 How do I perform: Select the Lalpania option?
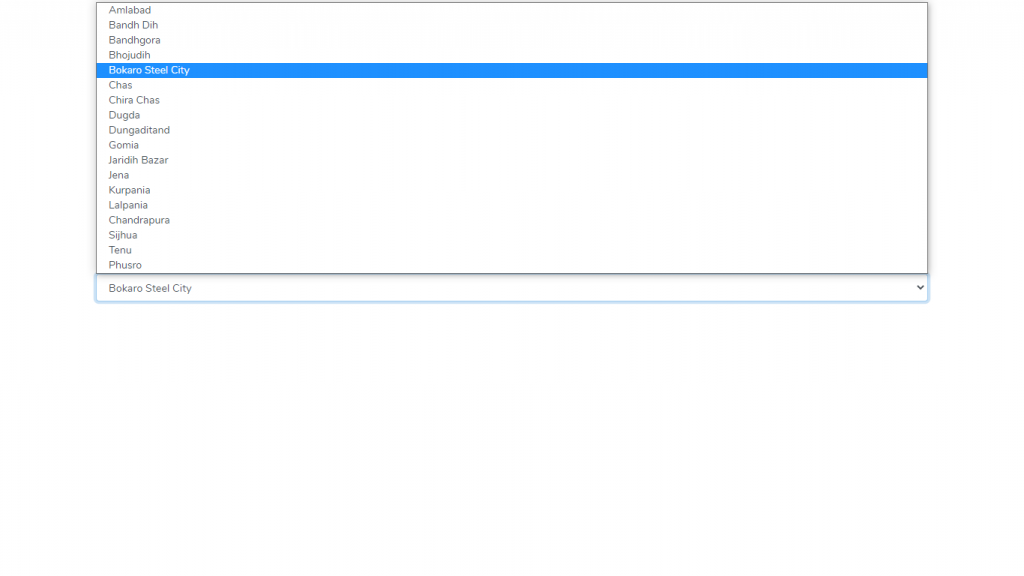click(128, 205)
